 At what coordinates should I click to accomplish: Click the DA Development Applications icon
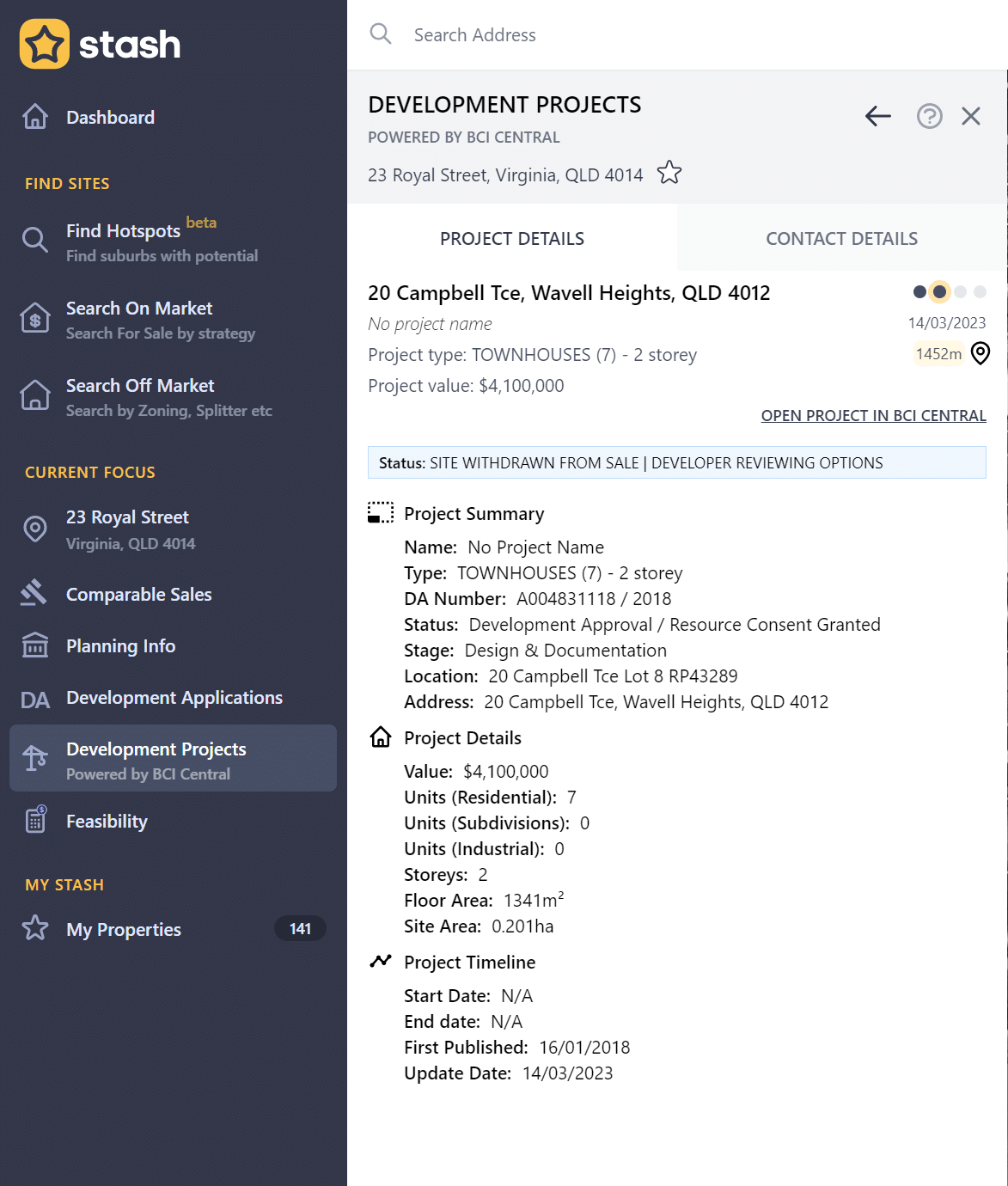pos(35,700)
